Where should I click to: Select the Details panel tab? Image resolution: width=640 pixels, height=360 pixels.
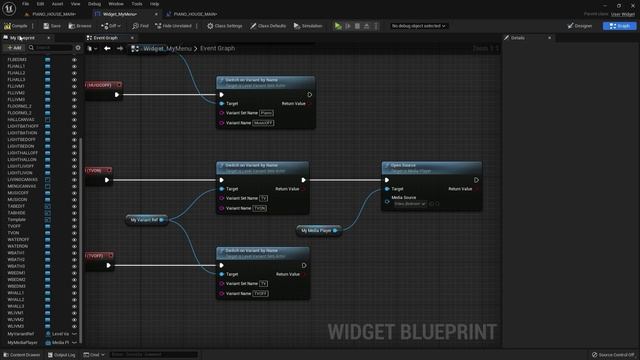click(x=518, y=38)
